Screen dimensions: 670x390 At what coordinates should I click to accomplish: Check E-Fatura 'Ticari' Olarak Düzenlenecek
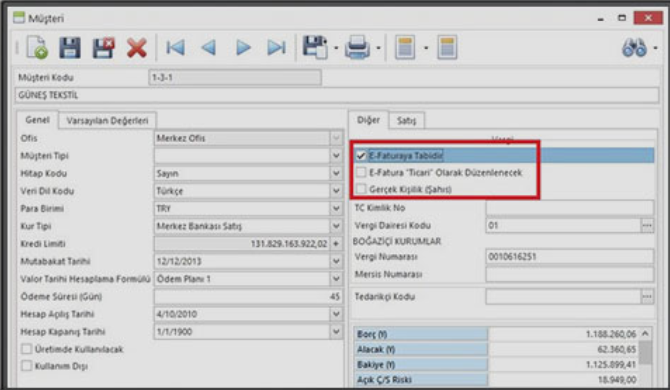[x=361, y=173]
